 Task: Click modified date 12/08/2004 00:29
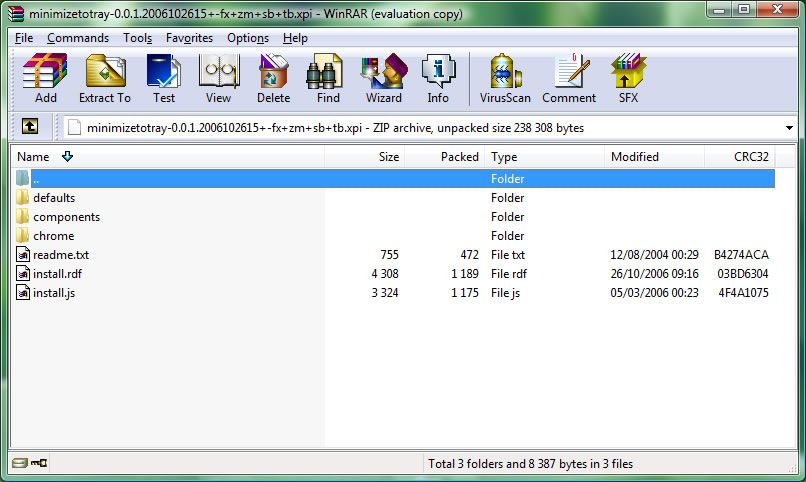pos(654,255)
